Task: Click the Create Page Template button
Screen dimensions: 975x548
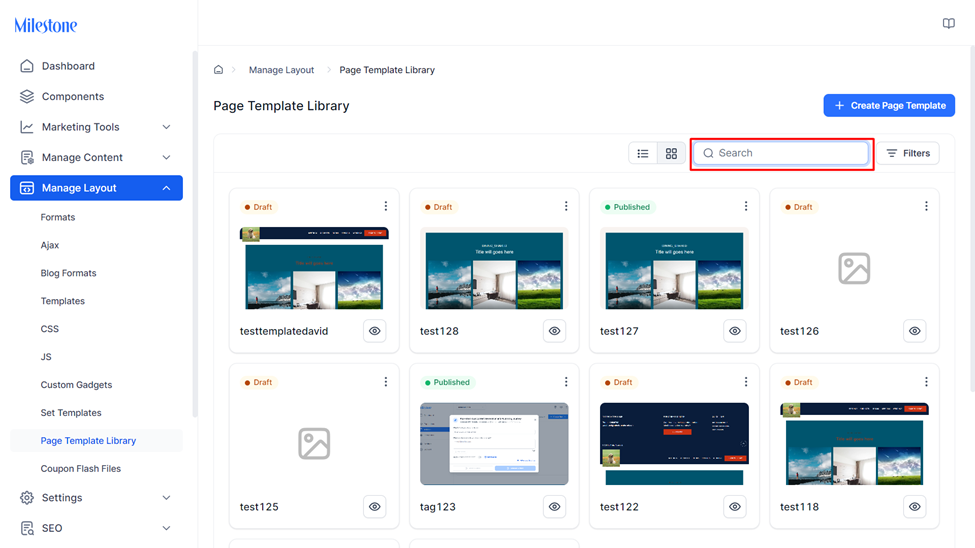Action: point(889,106)
